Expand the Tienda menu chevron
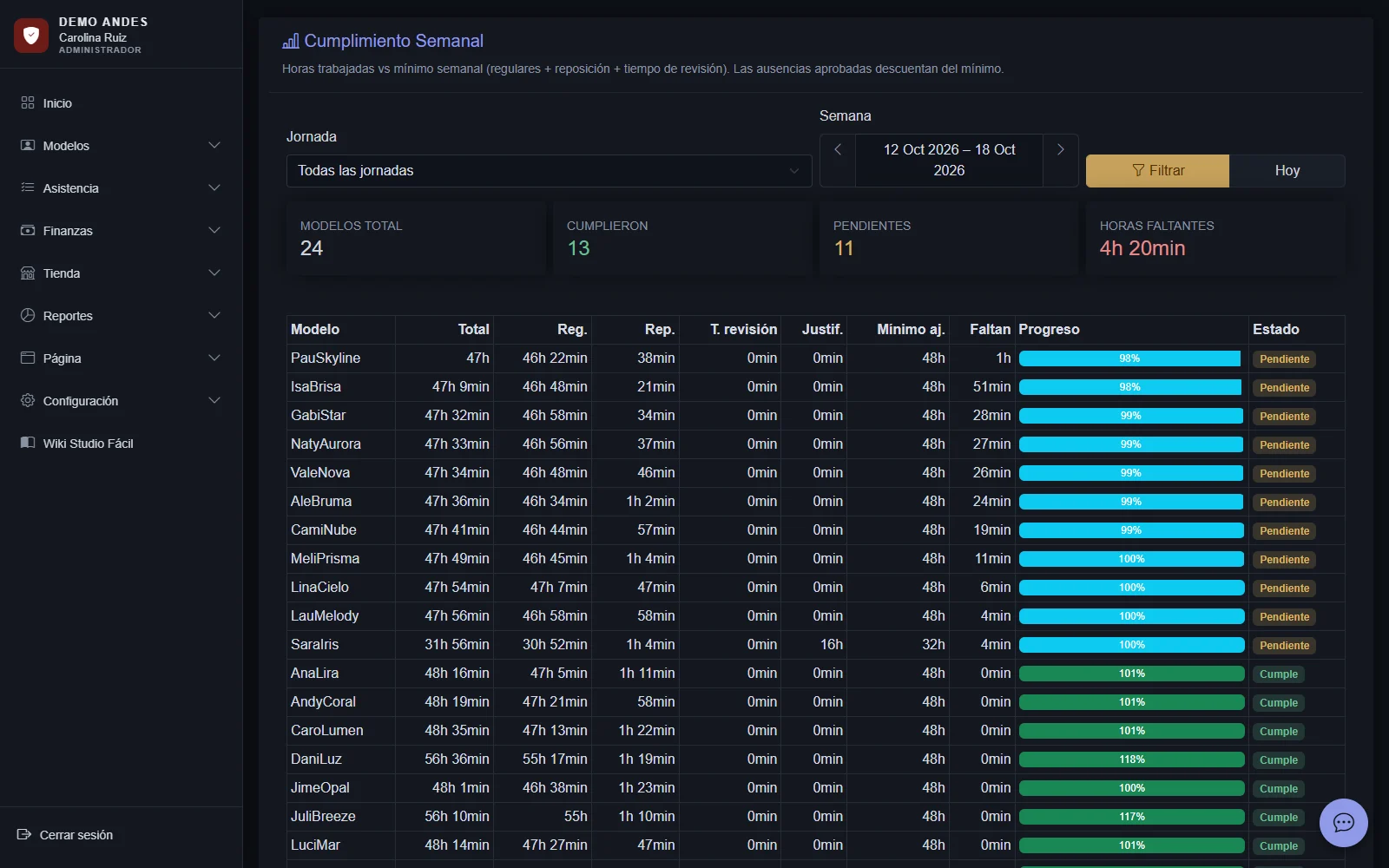1389x868 pixels. click(x=214, y=273)
